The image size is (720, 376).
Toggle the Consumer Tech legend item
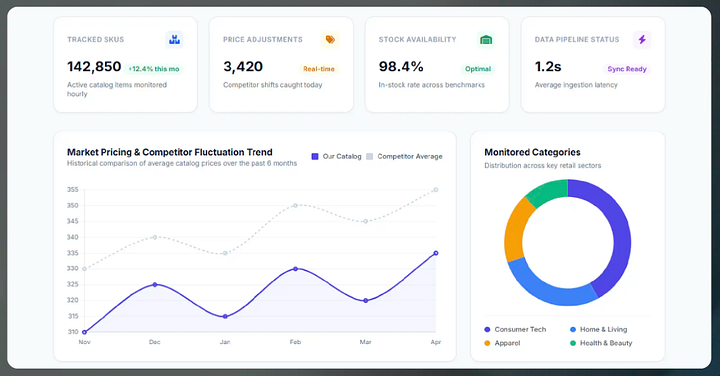[x=515, y=330]
